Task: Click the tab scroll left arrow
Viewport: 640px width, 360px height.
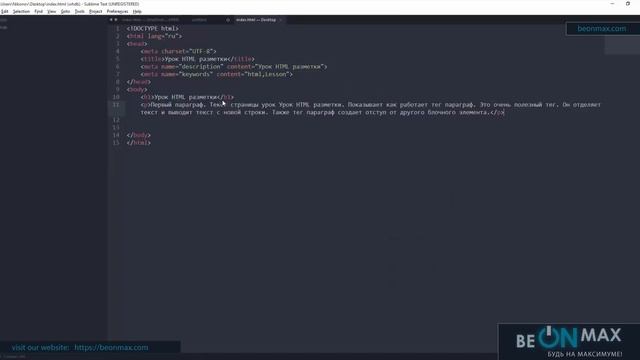Action: 111,20
